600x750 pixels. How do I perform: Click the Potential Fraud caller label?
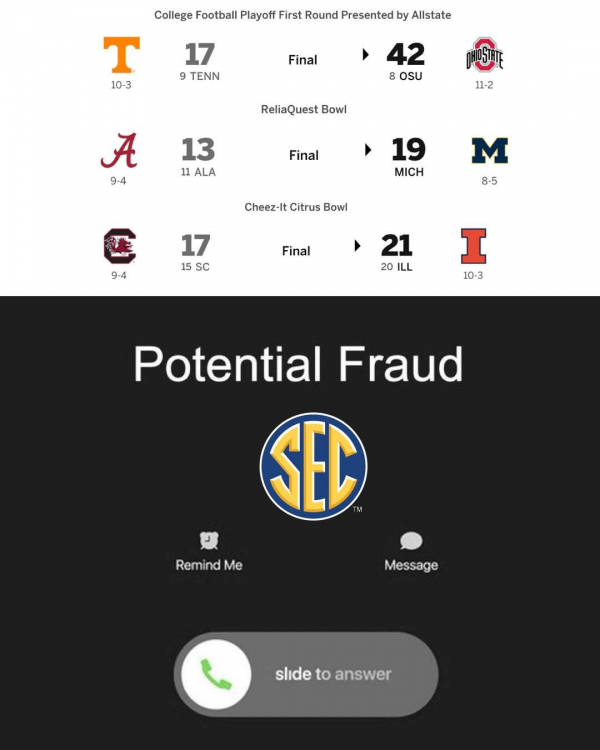coord(298,365)
